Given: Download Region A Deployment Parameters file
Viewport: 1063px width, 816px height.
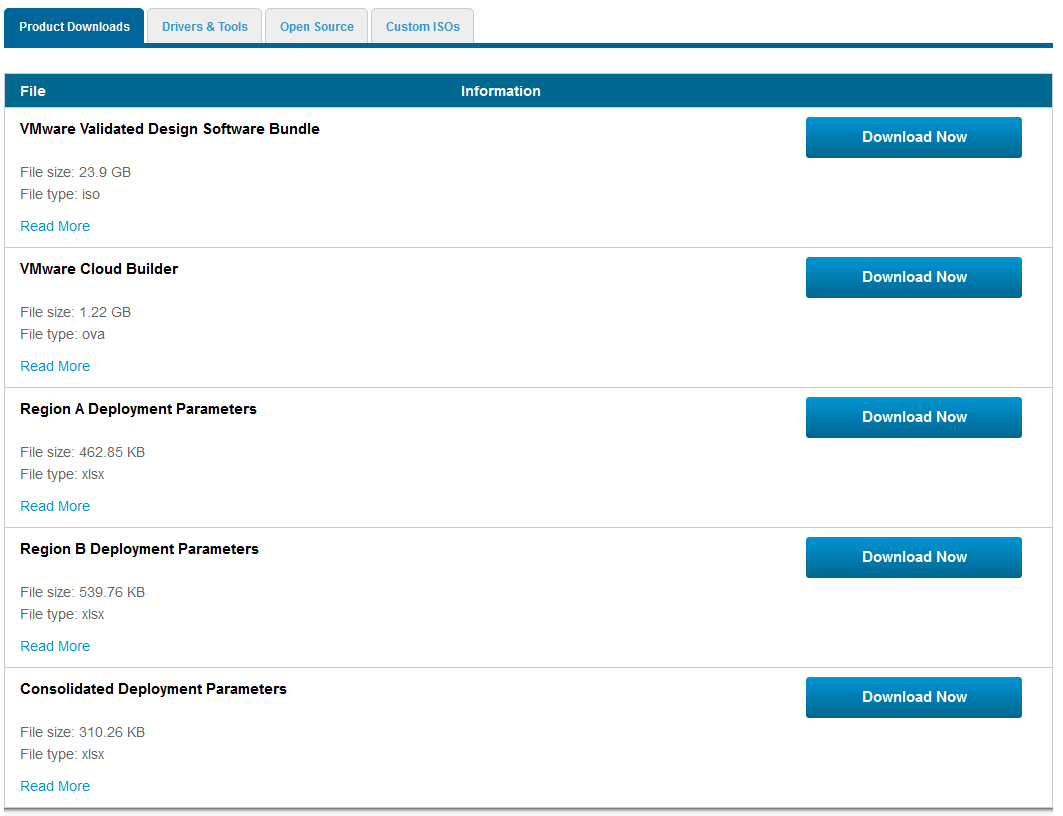Looking at the screenshot, I should pos(913,417).
